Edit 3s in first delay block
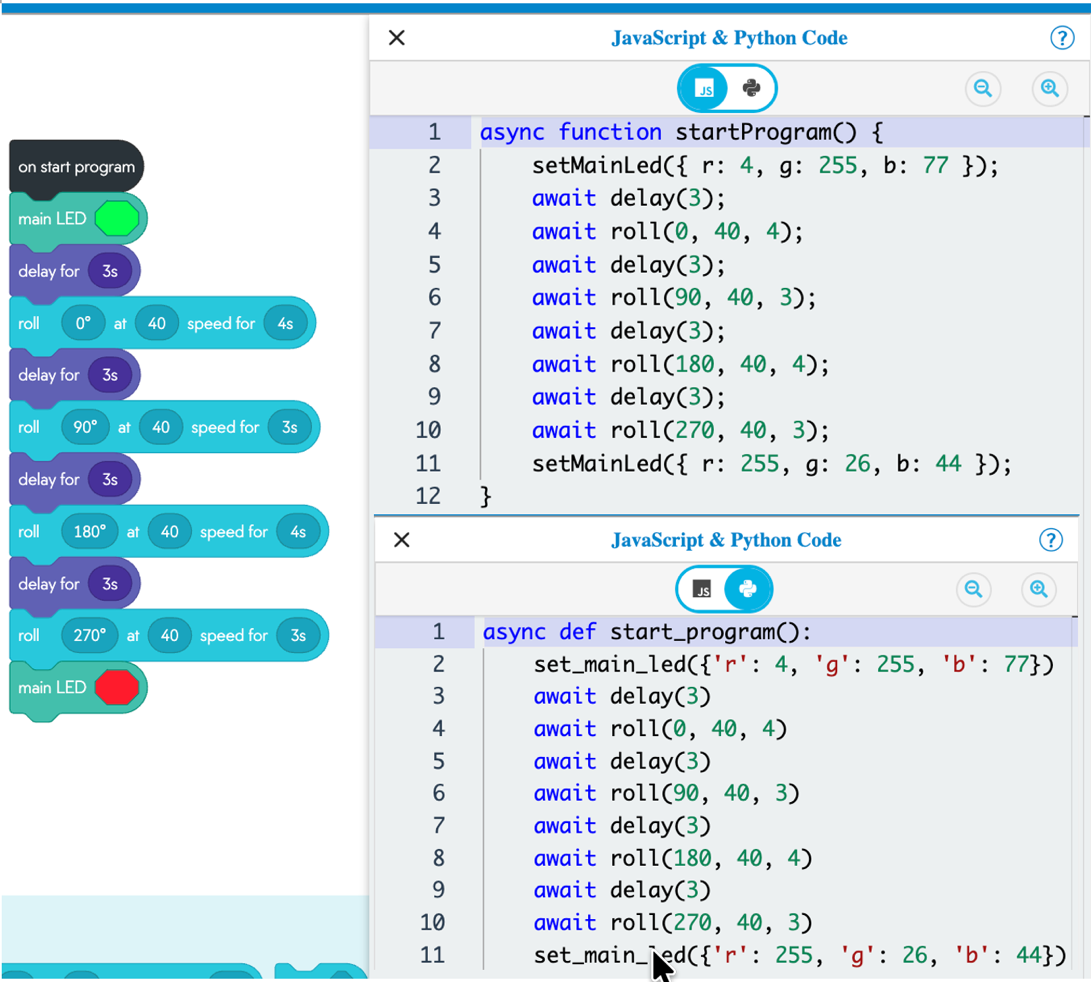Image resolution: width=1091 pixels, height=982 pixels. click(110, 271)
